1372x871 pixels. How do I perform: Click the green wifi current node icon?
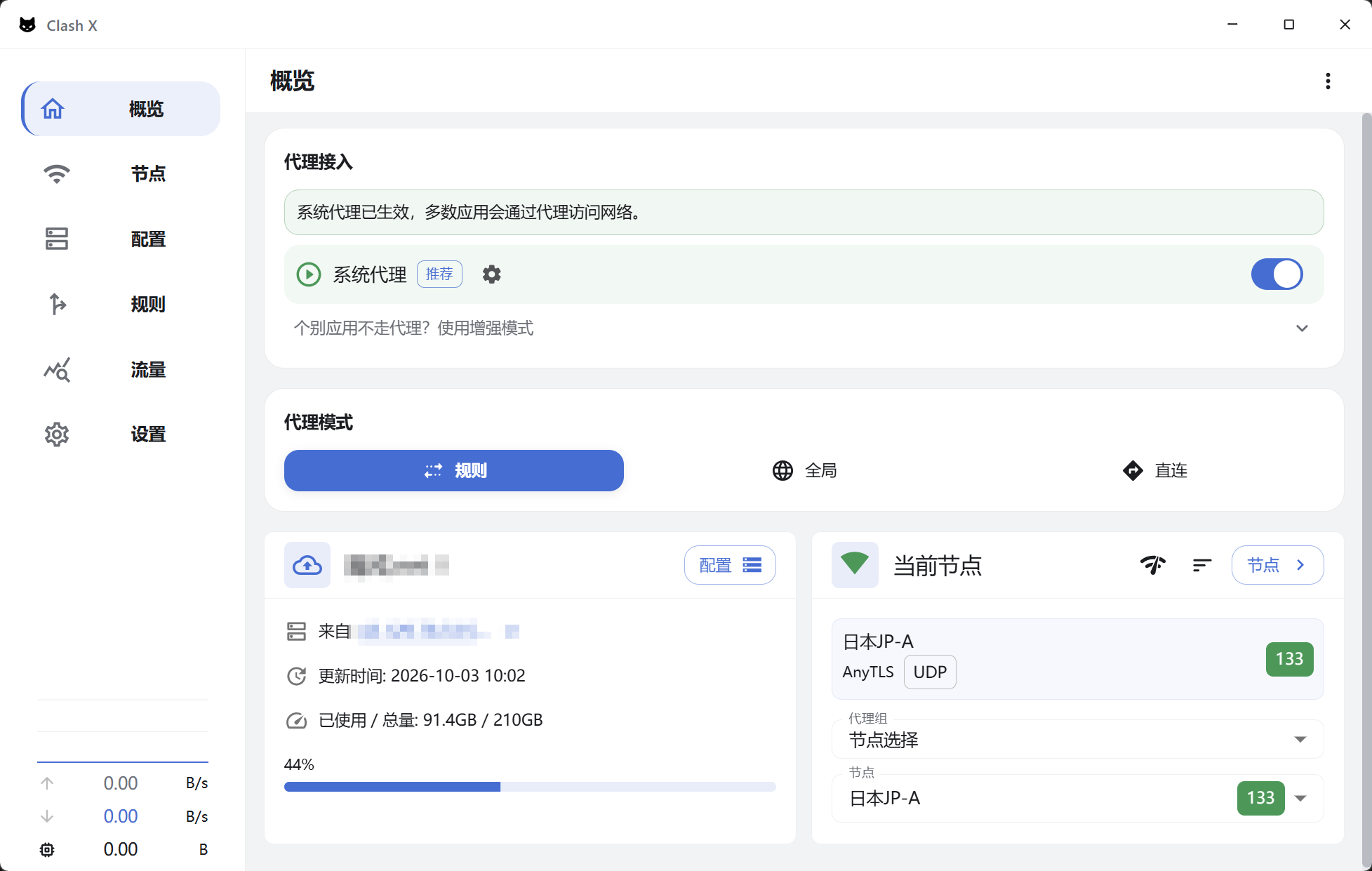click(x=855, y=565)
